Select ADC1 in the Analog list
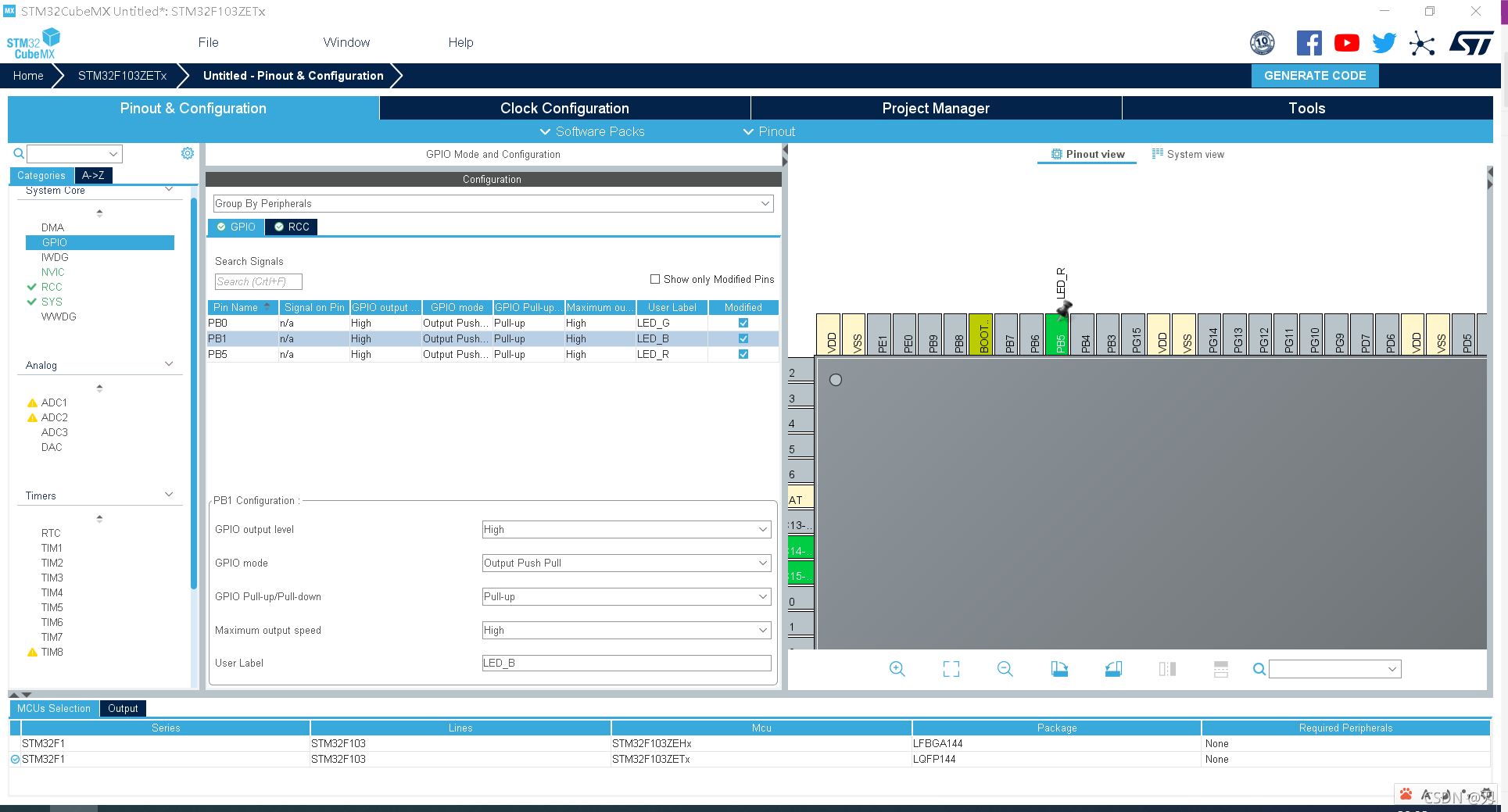Screen dimensions: 1508x812 click(54, 402)
